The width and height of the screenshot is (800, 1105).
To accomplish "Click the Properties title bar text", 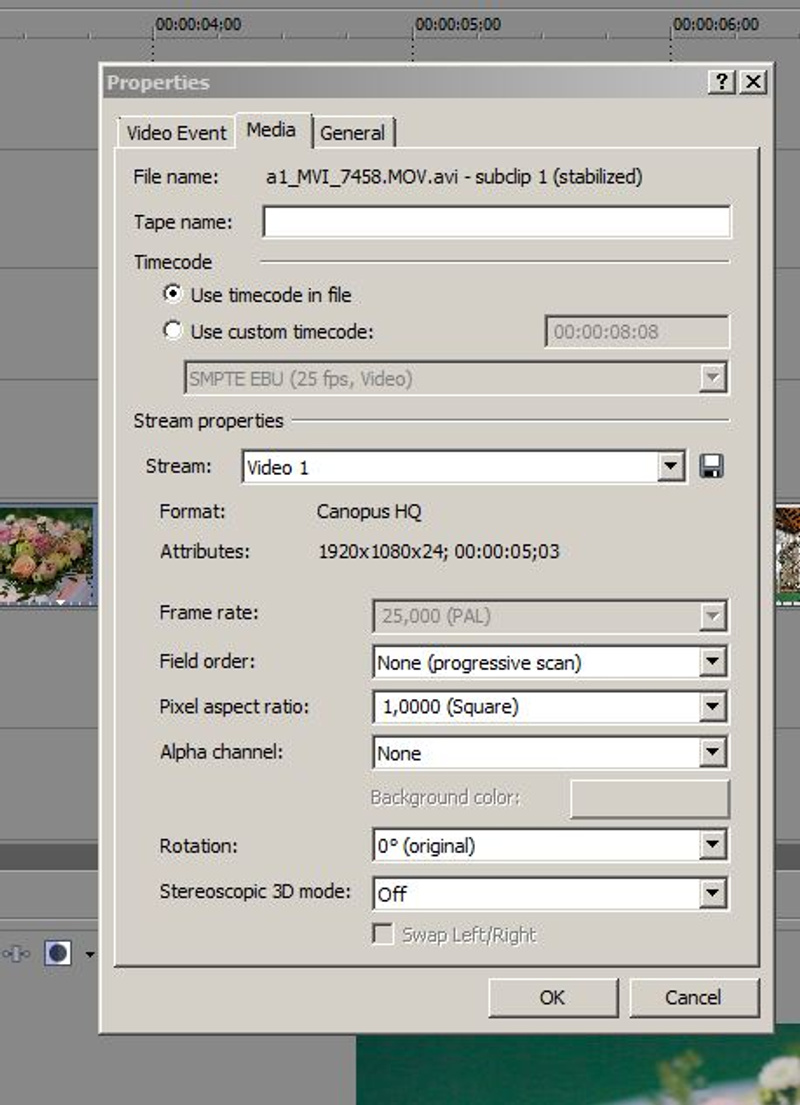I will pyautogui.click(x=158, y=82).
